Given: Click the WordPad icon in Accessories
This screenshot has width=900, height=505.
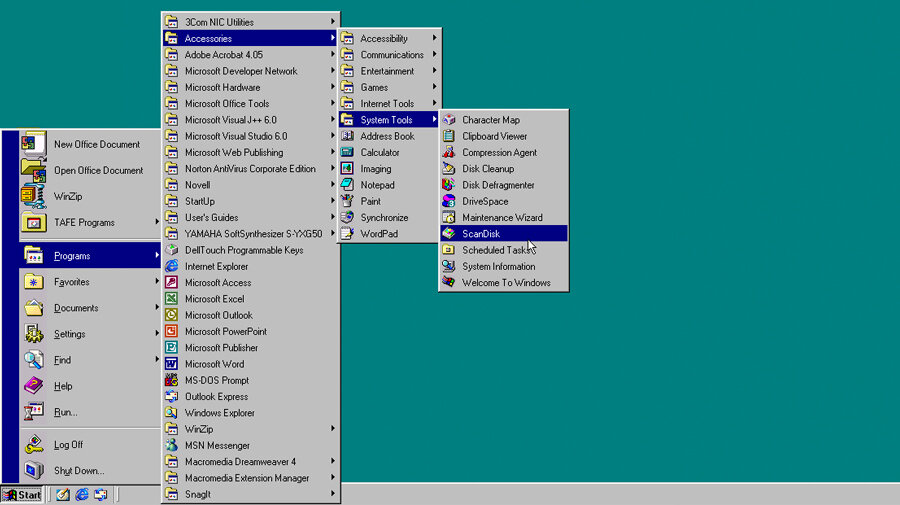Looking at the screenshot, I should coord(347,234).
